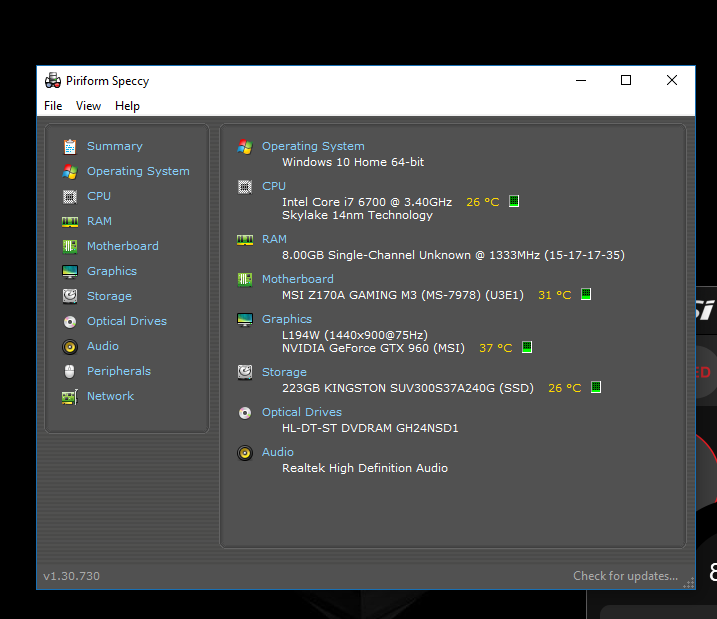Click the Motherboard icon in summary panel

pos(245,279)
